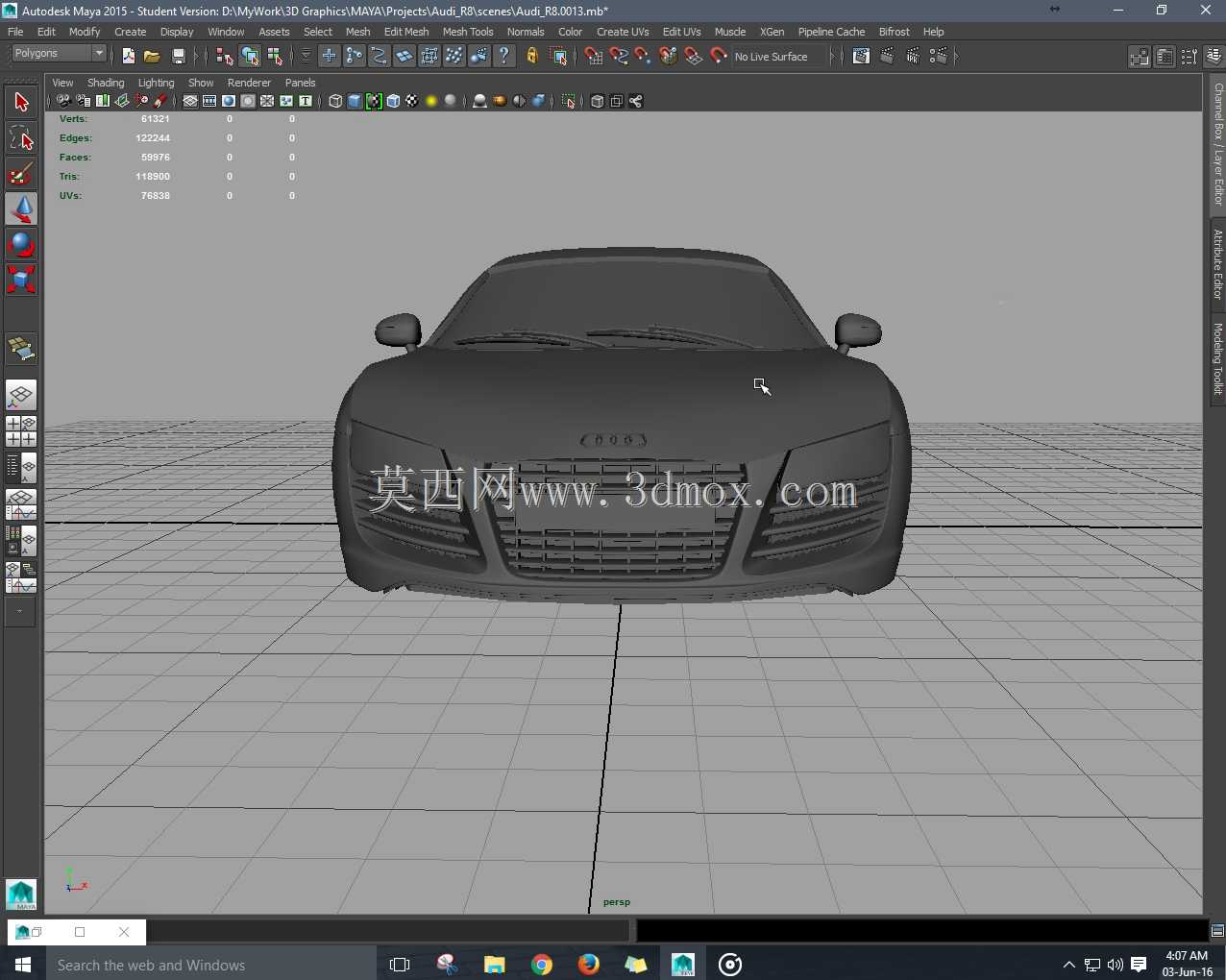Switch to Persp/Outliner layout
Viewport: 1226px width, 980px height.
click(21, 468)
